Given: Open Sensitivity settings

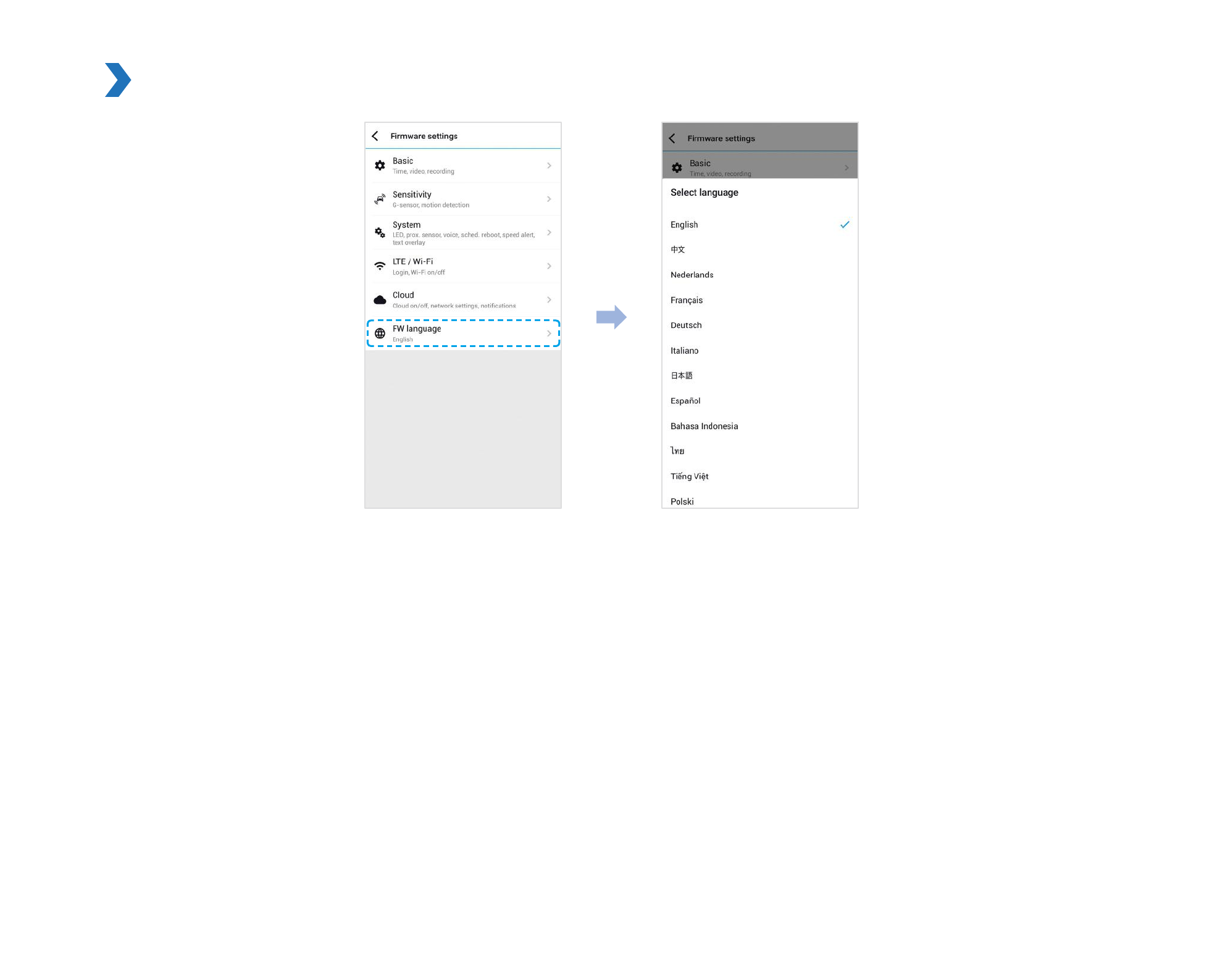Looking at the screenshot, I should tap(463, 199).
